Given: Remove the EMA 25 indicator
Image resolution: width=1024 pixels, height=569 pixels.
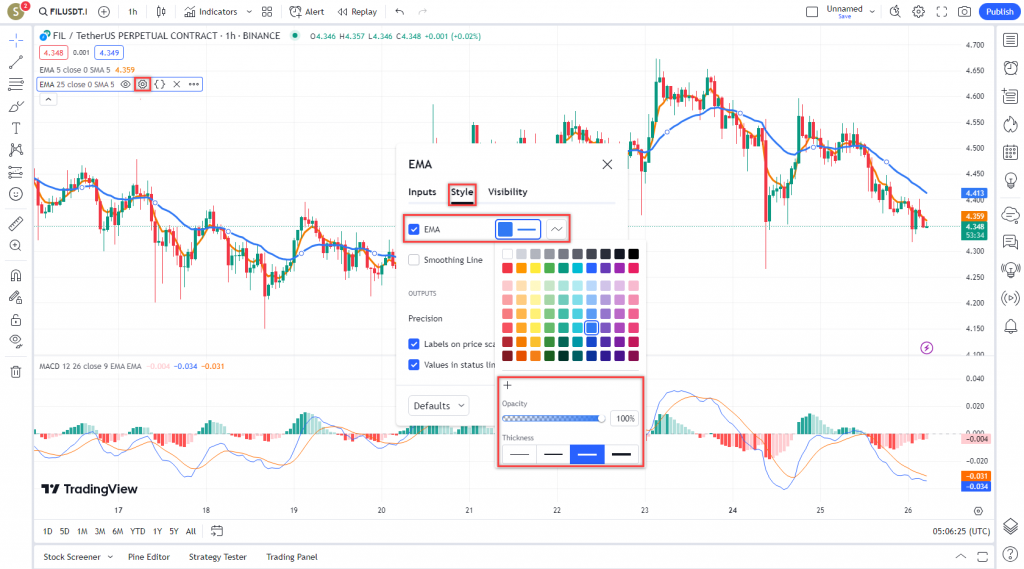Looking at the screenshot, I should (x=176, y=84).
